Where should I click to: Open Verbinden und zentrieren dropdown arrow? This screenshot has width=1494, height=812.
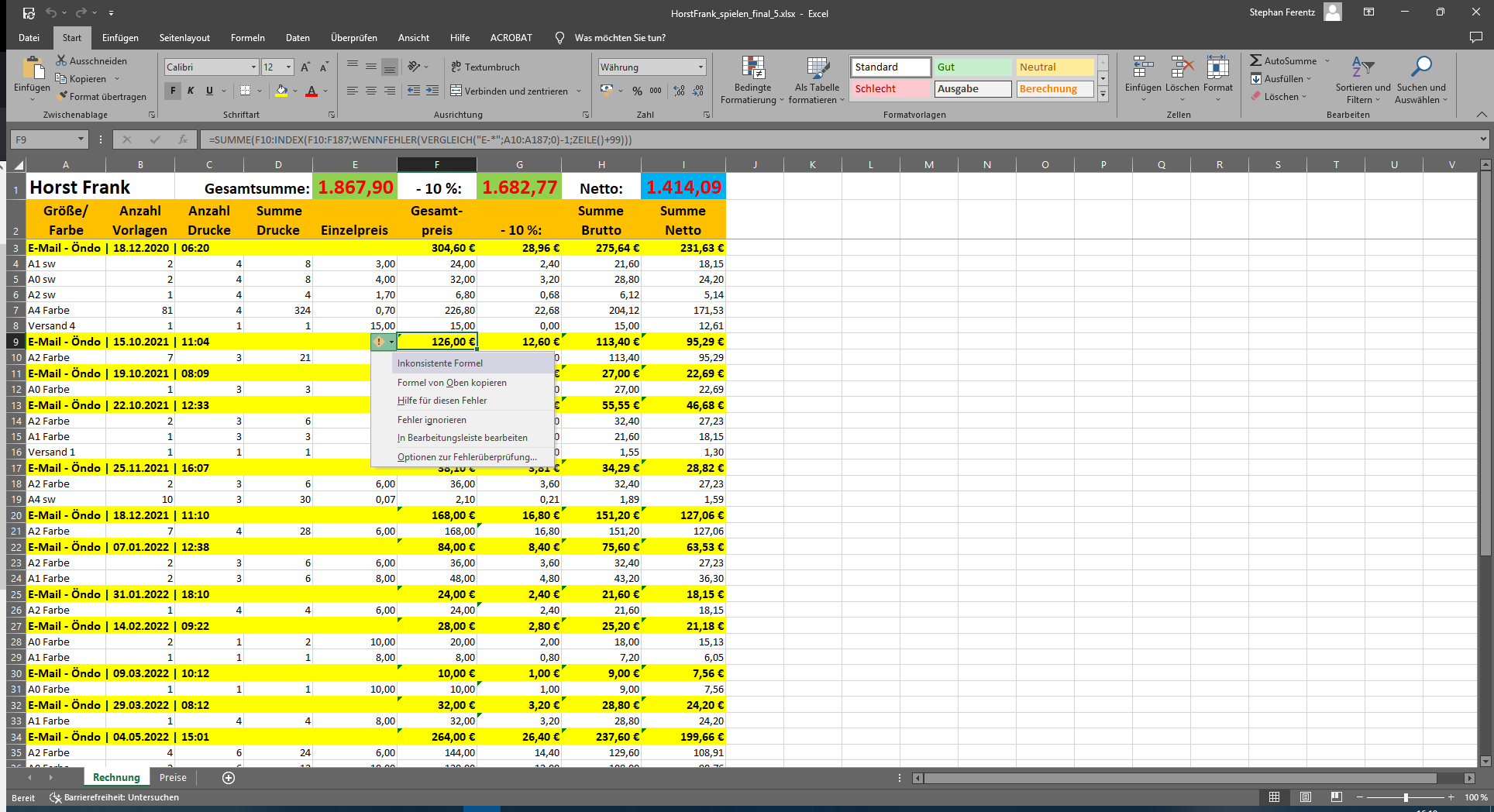579,91
